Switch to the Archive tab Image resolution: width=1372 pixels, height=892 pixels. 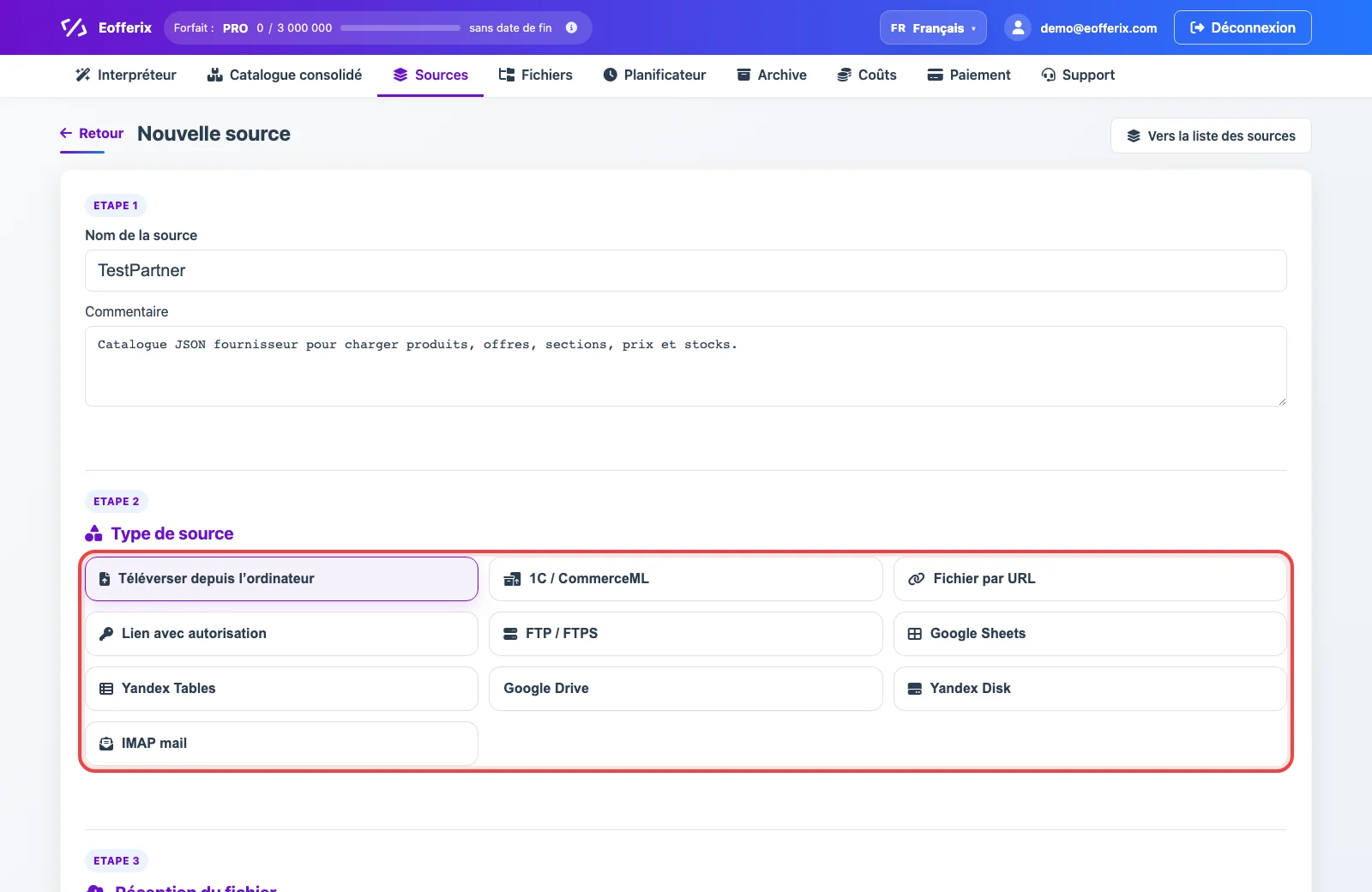pyautogui.click(x=772, y=75)
